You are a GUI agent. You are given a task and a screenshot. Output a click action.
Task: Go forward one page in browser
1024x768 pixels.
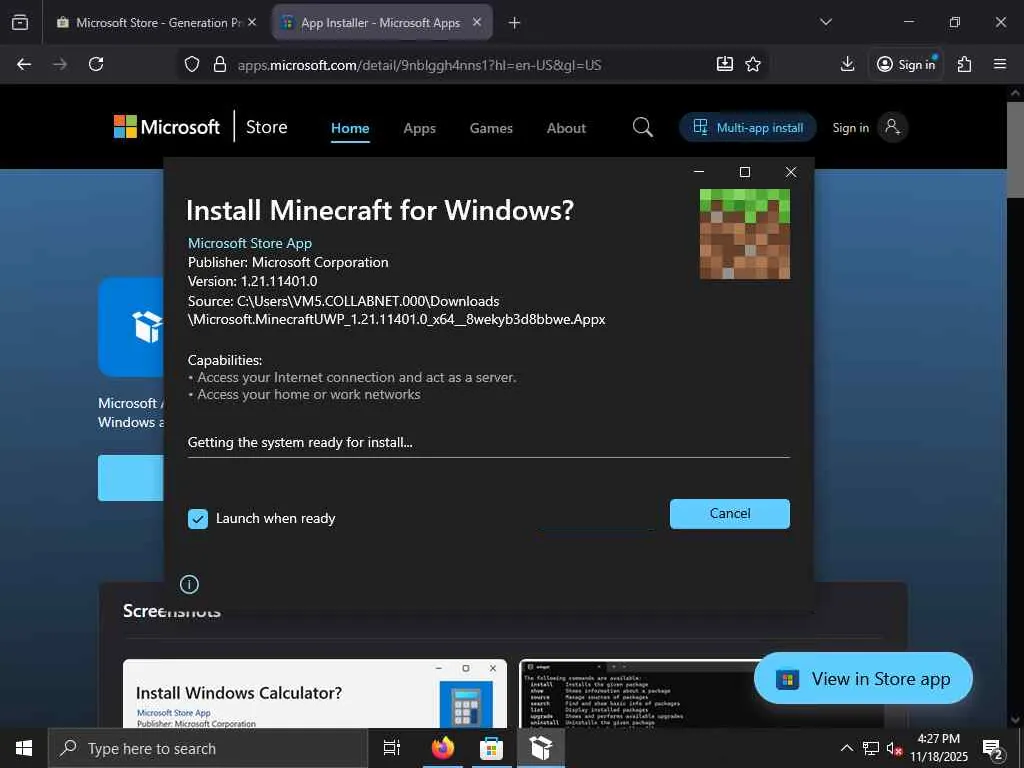60,64
